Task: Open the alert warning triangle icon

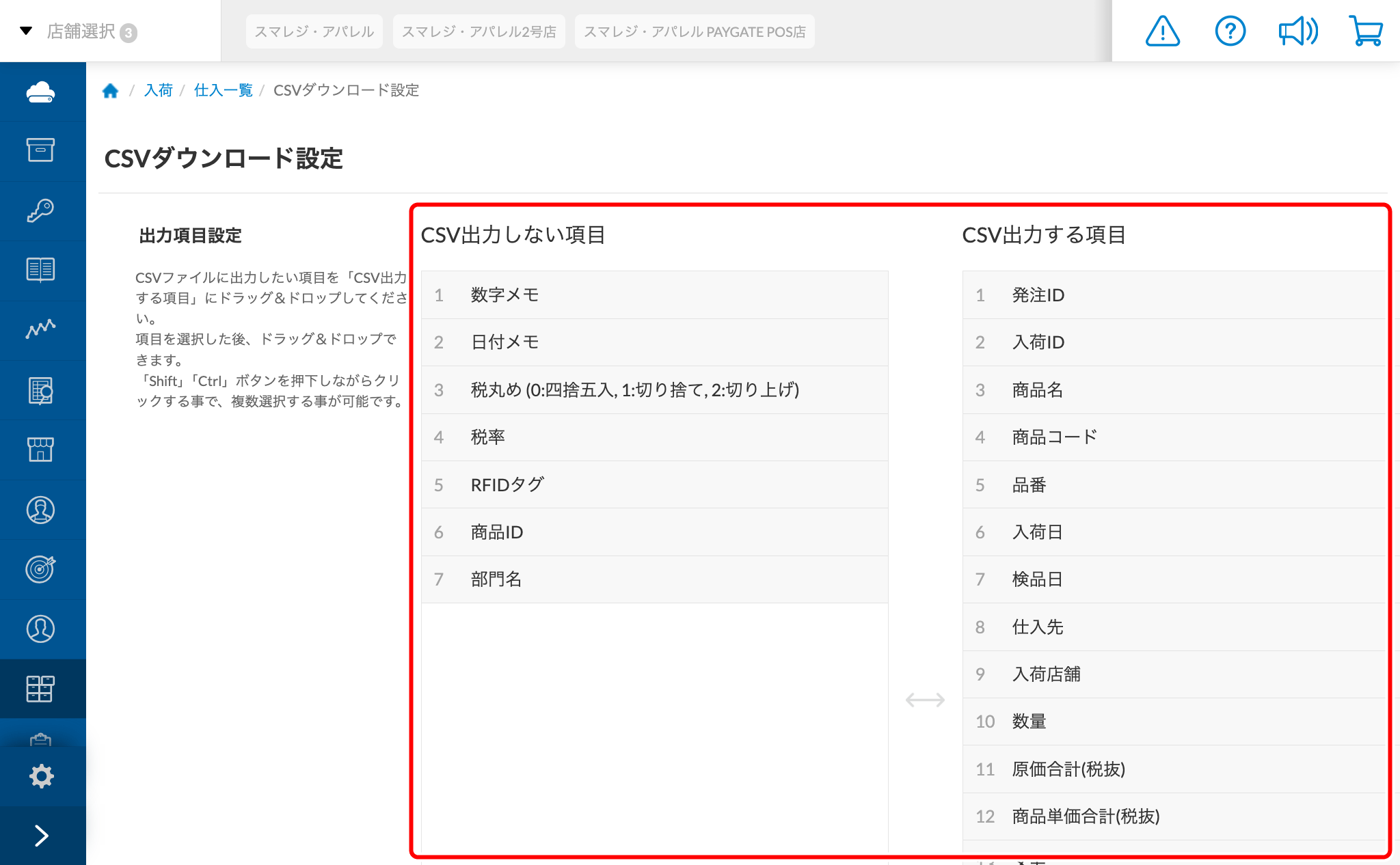Action: pyautogui.click(x=1162, y=31)
